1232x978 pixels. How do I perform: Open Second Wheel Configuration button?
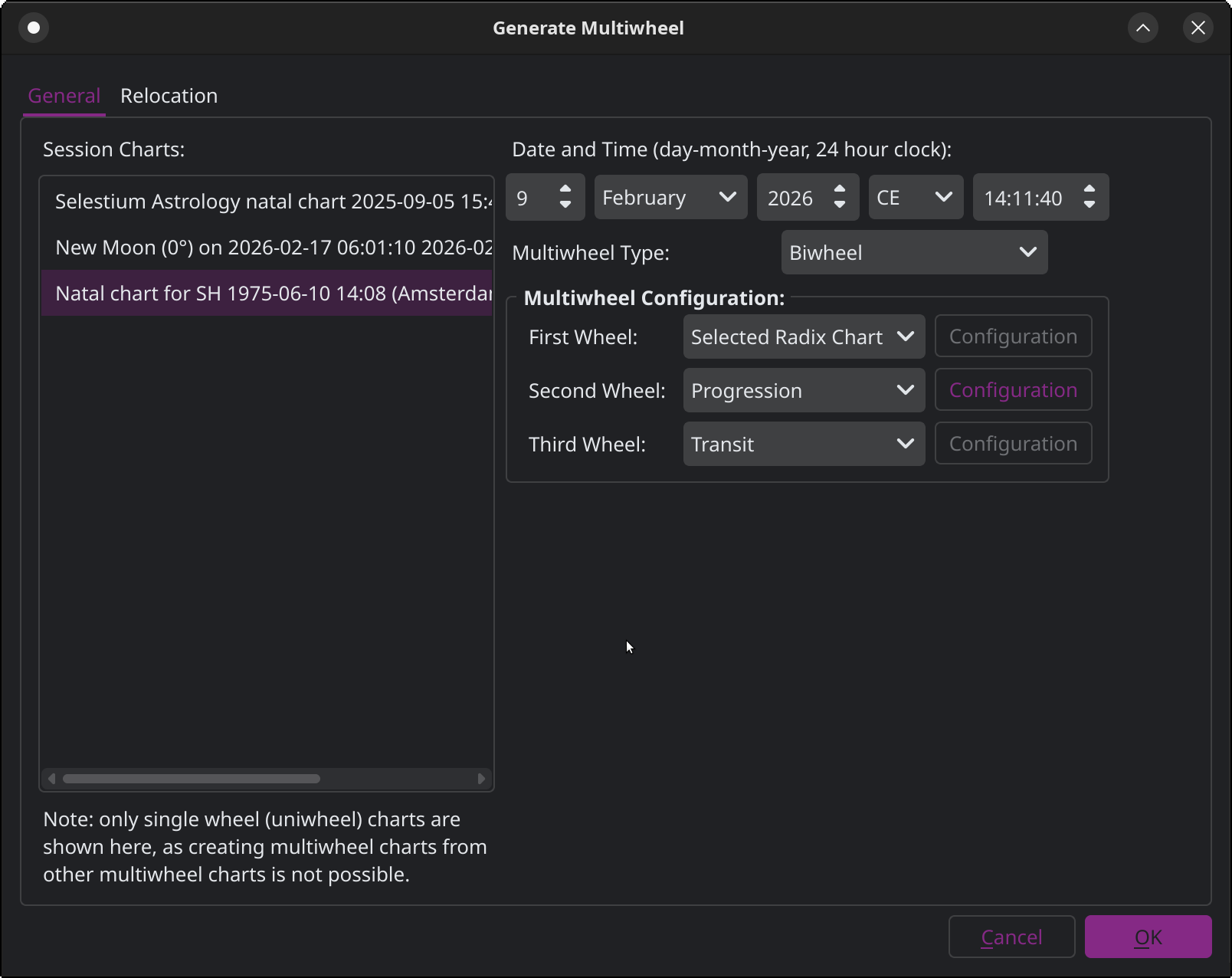pos(1012,390)
